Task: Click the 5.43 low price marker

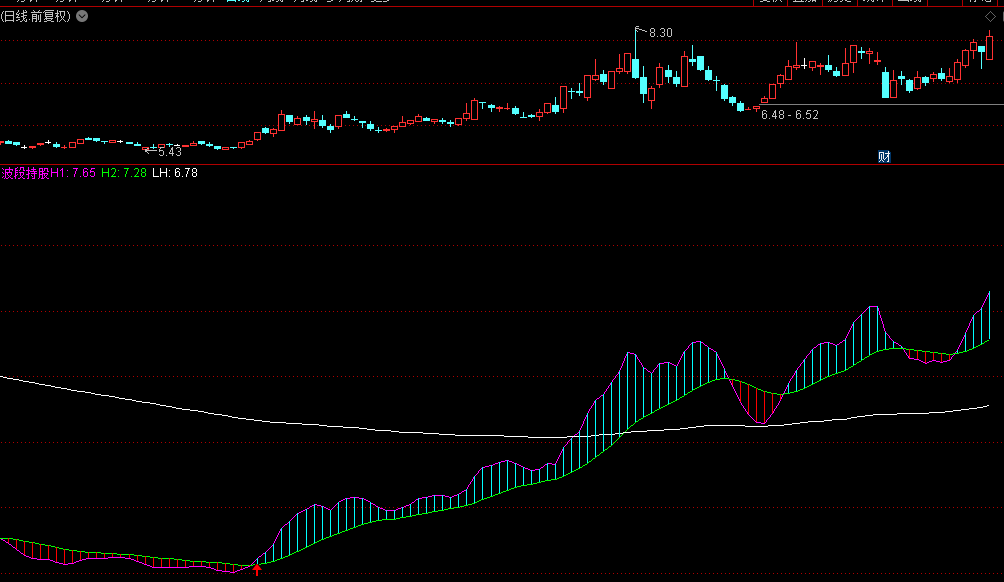Action: 168,152
